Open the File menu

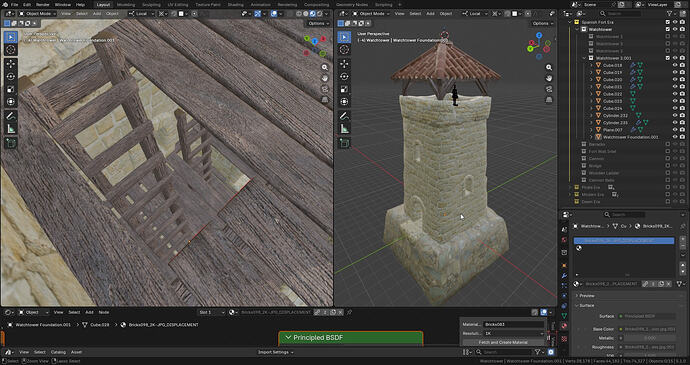click(x=15, y=4)
